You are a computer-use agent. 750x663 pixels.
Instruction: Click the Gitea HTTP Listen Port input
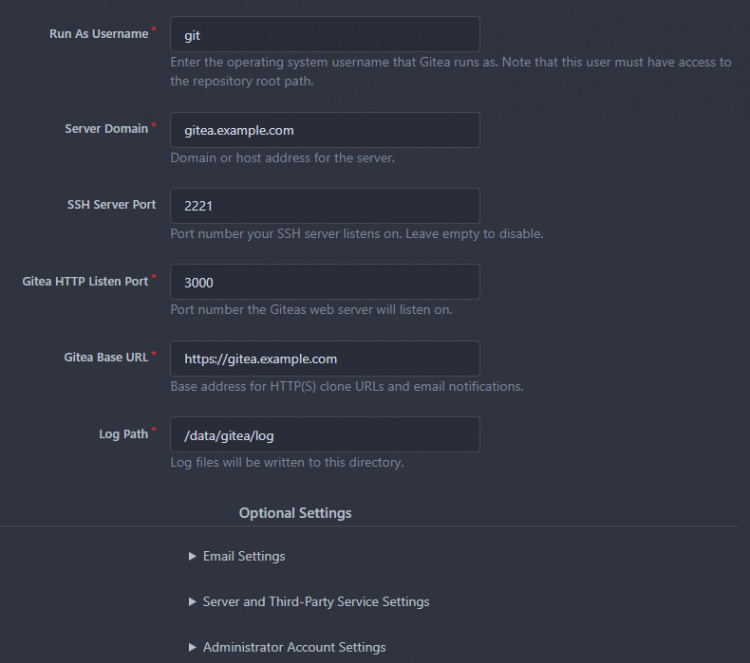pos(324,282)
